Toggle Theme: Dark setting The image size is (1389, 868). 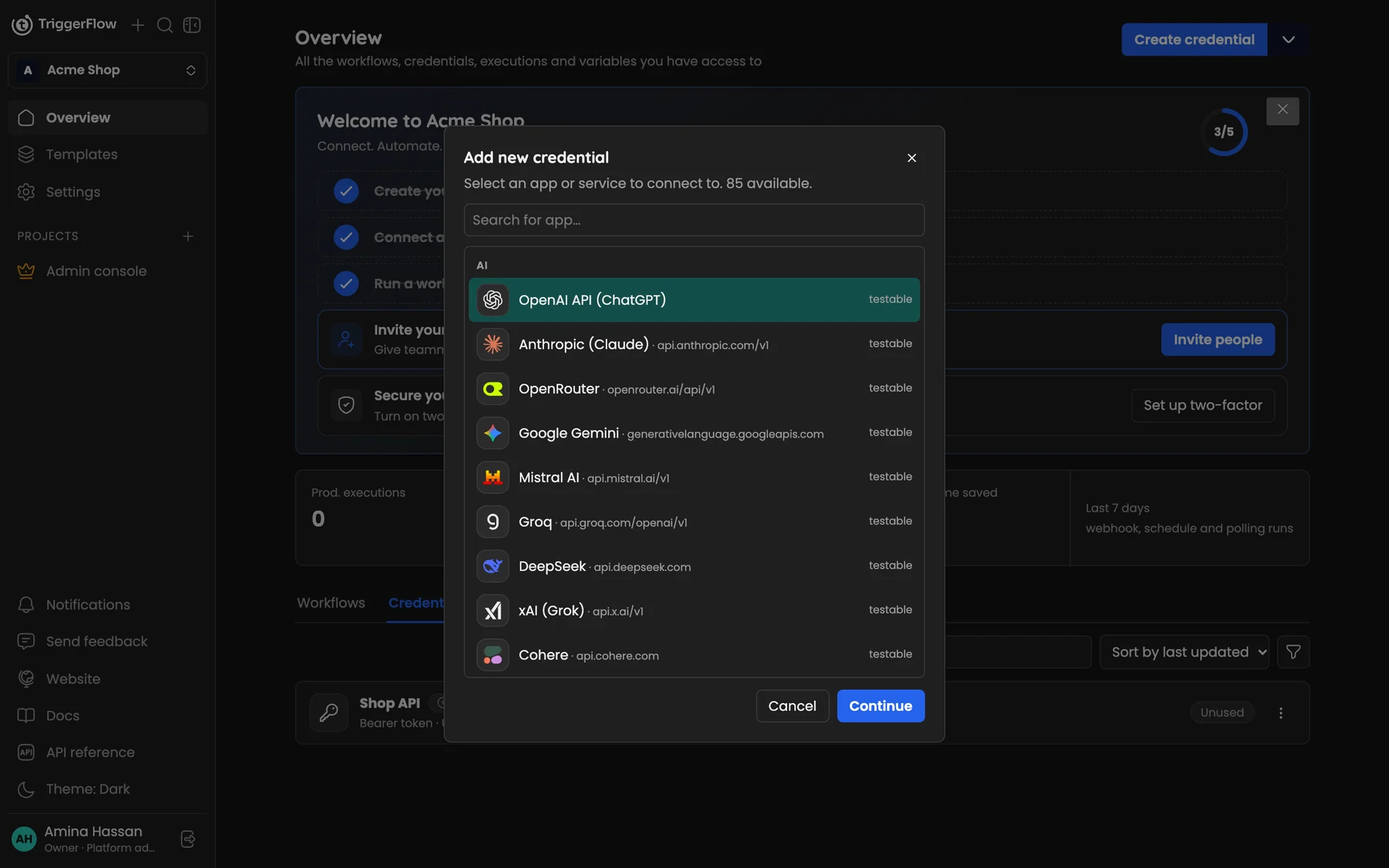107,789
